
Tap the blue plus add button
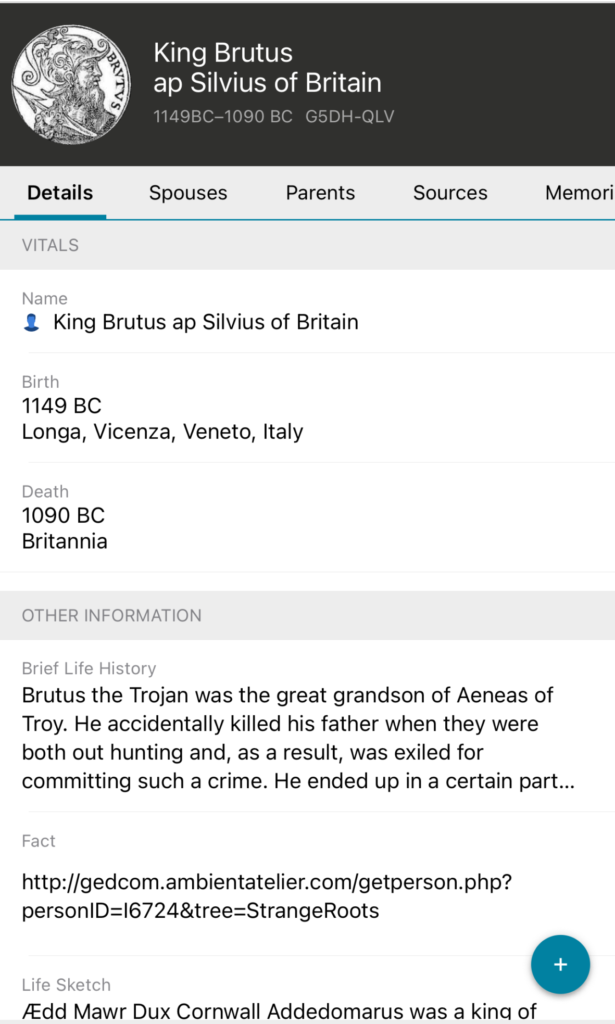point(560,965)
